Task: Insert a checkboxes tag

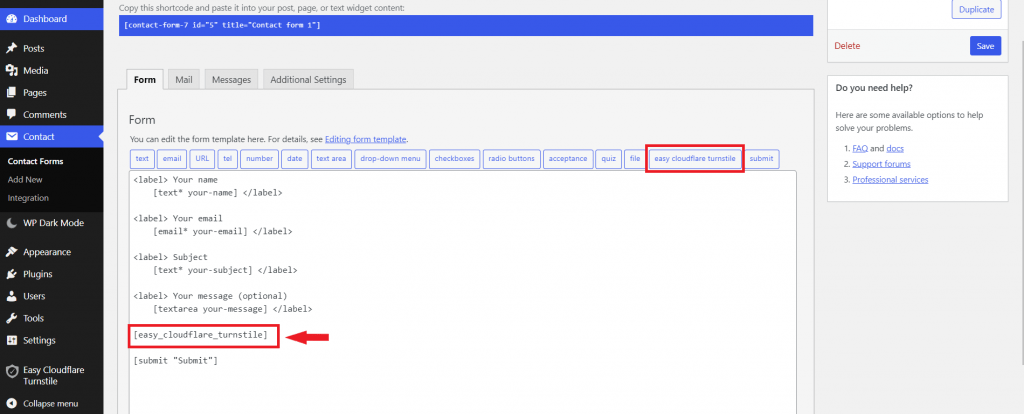Action: pos(455,159)
